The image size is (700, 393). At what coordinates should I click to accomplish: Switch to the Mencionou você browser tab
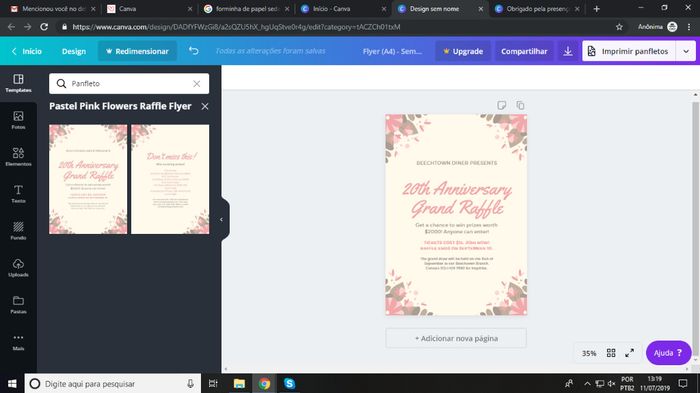[x=53, y=8]
